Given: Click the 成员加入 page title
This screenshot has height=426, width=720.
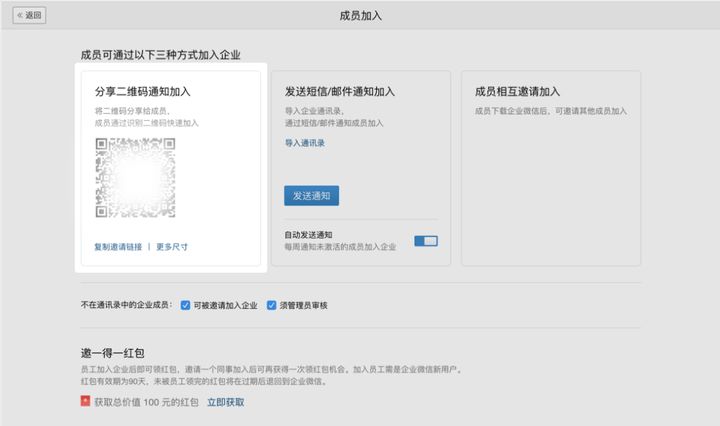Looking at the screenshot, I should tap(360, 16).
